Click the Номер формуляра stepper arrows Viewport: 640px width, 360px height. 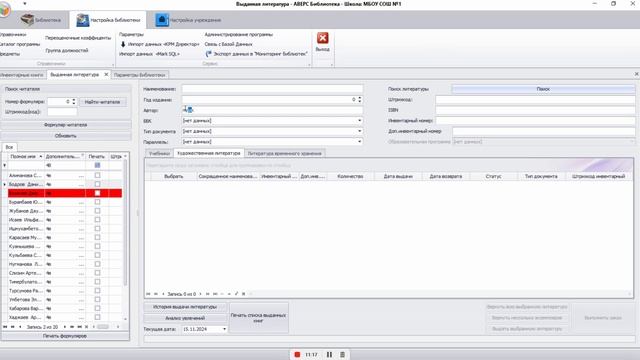click(74, 101)
